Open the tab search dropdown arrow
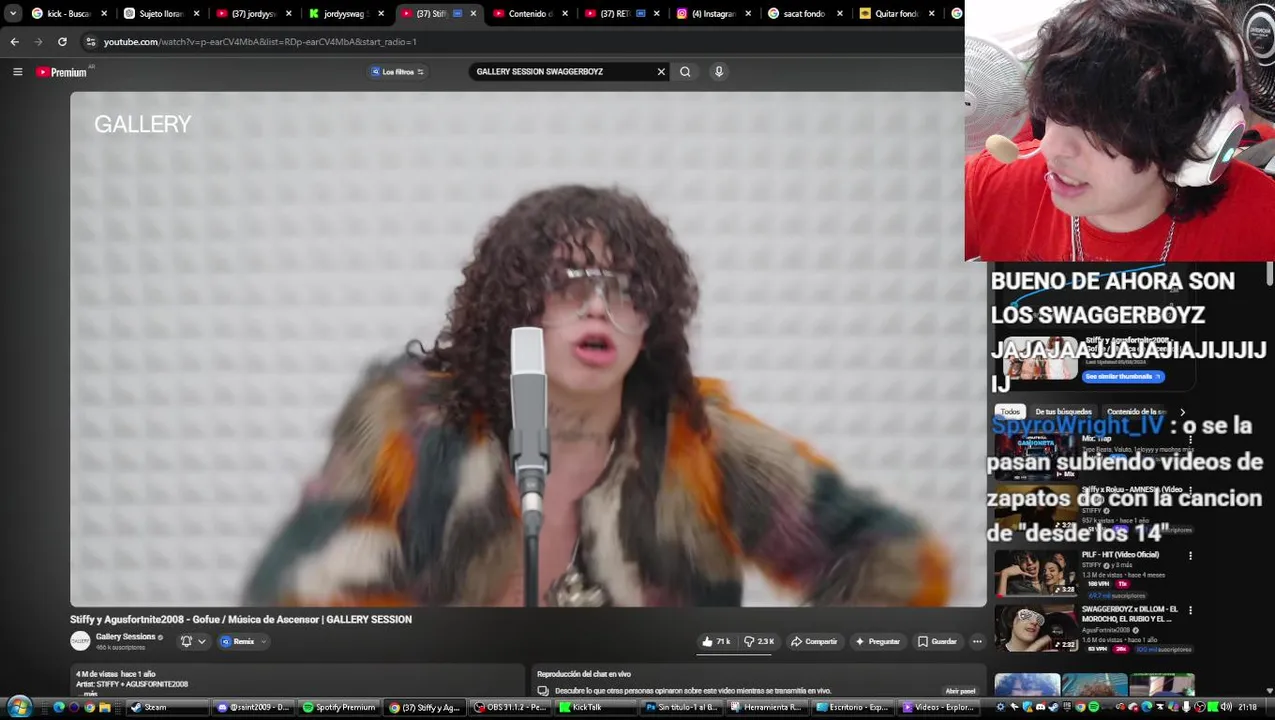The width and height of the screenshot is (1275, 720). 13,14
